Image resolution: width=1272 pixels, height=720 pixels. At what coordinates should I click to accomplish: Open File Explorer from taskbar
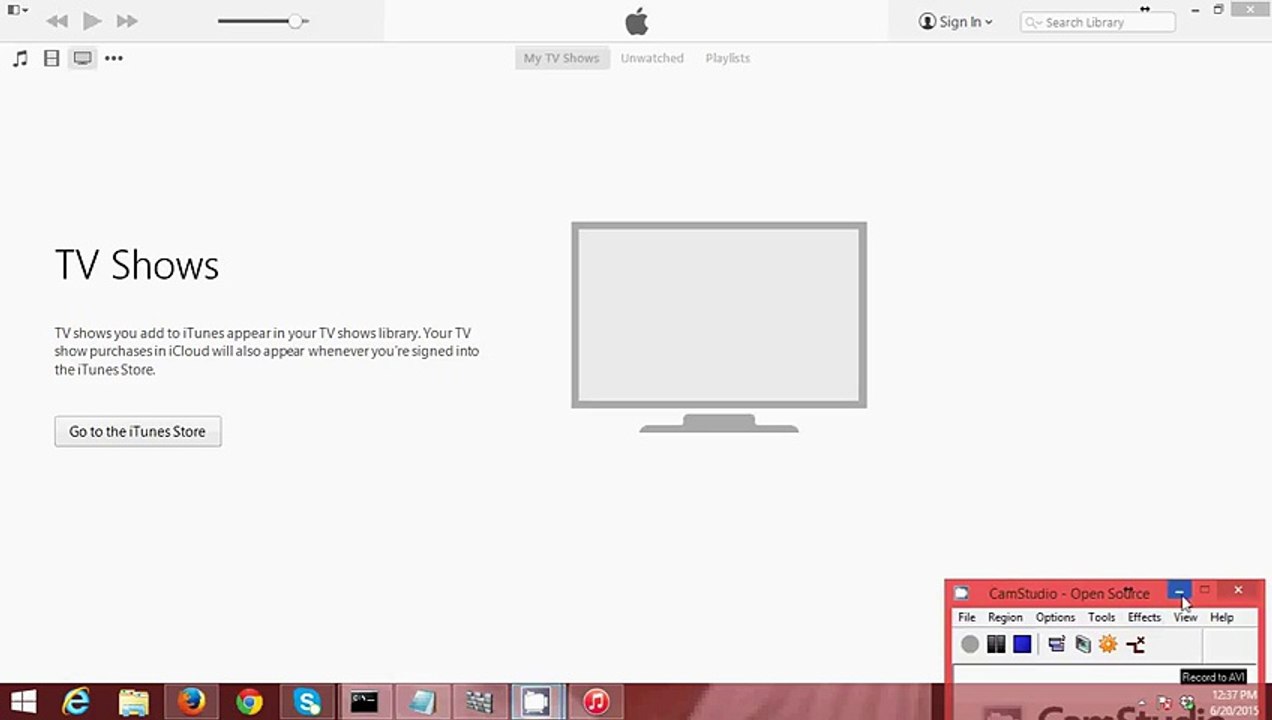[133, 702]
